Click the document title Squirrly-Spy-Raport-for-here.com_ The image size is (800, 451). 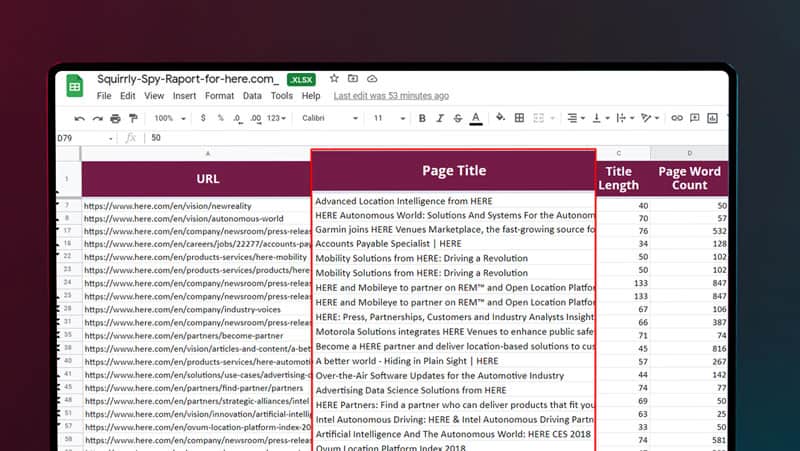click(x=188, y=79)
